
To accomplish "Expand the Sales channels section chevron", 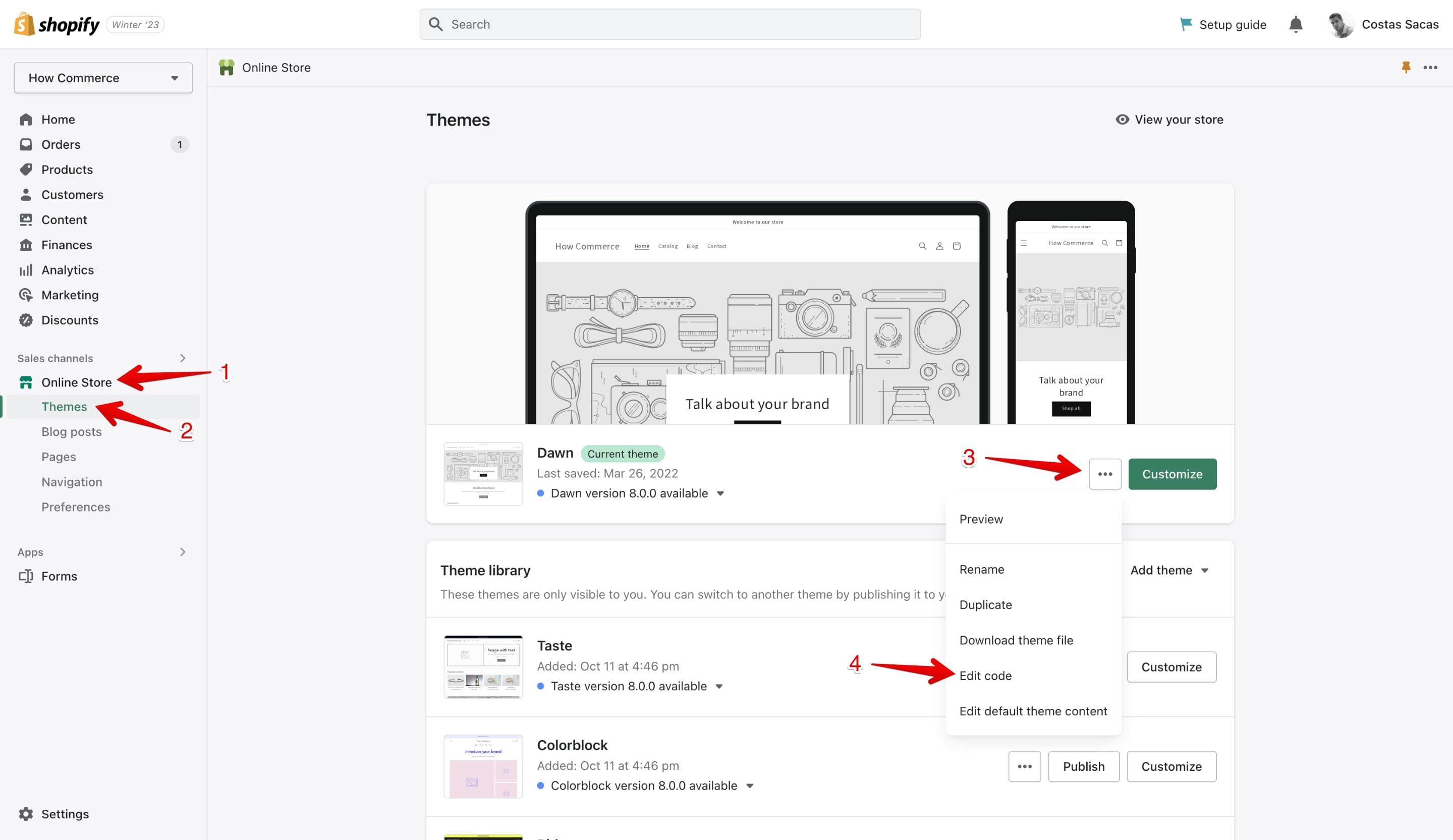I will 183,358.
